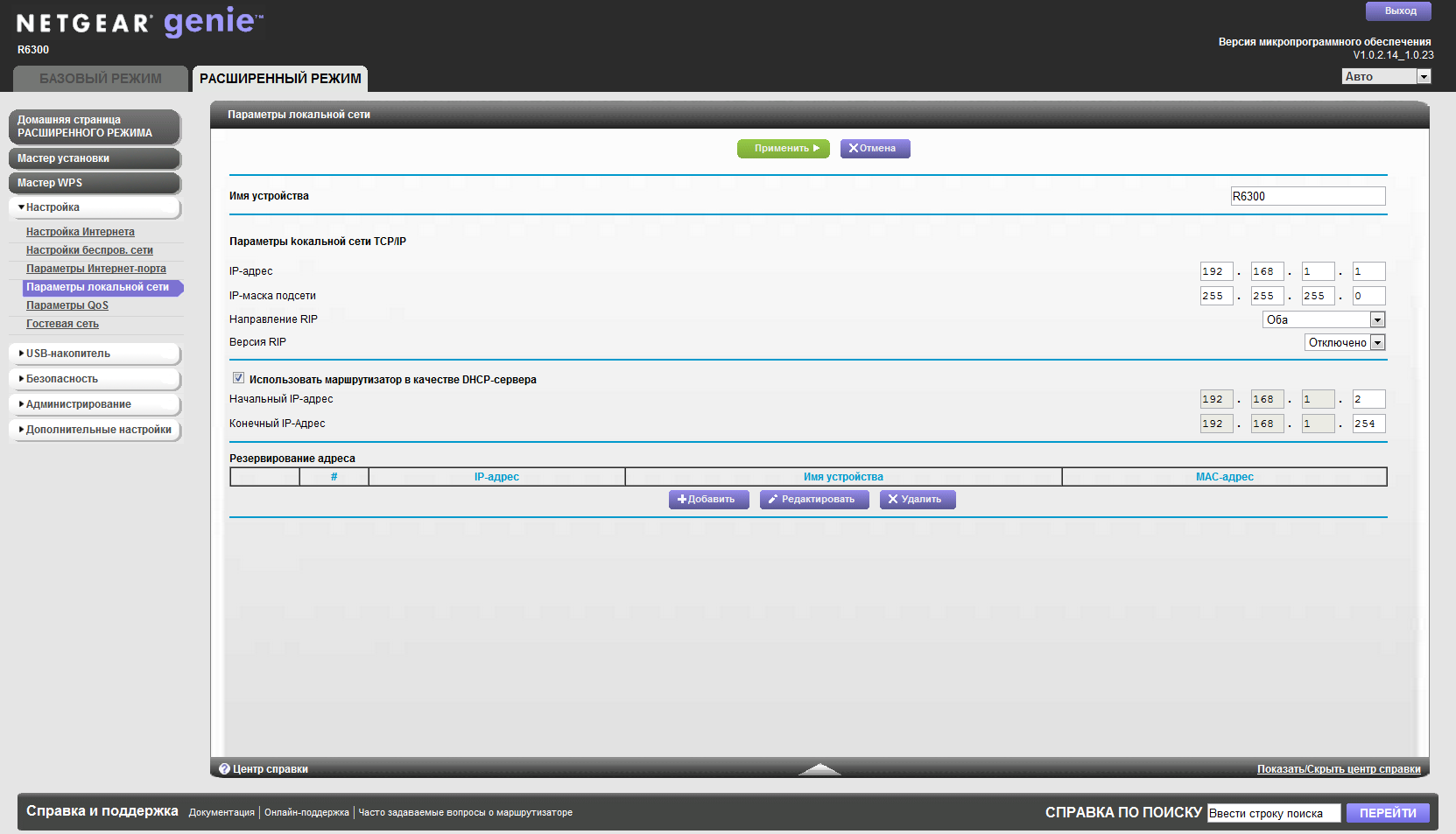Click the device name field R6300
This screenshot has height=834, width=1456.
[1308, 196]
